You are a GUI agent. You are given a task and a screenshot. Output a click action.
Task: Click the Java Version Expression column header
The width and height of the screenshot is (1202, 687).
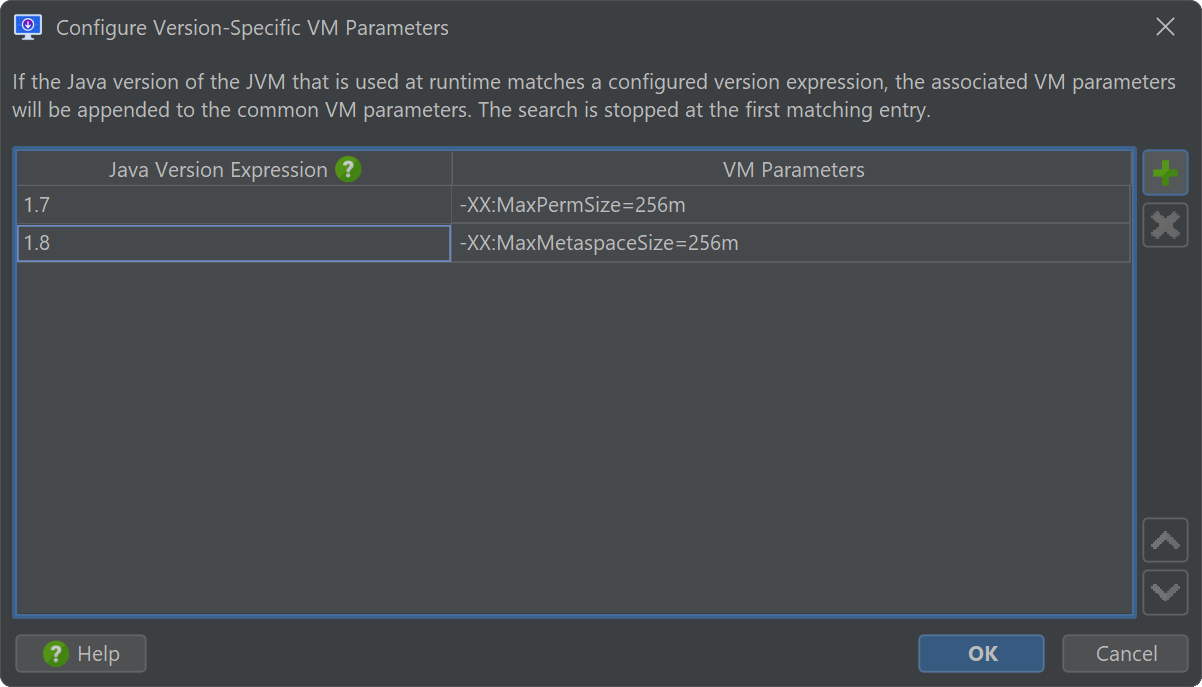[218, 170]
